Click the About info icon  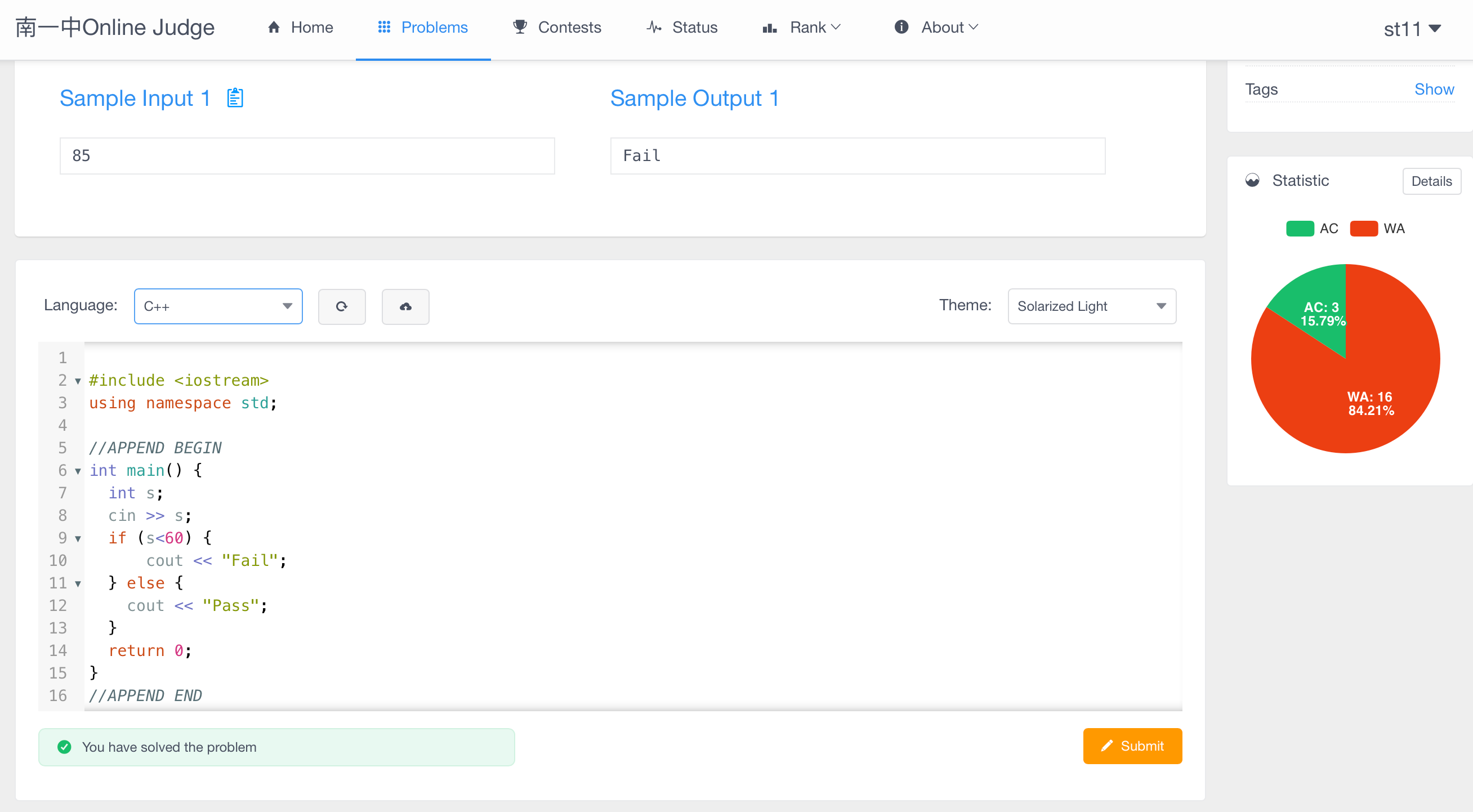click(901, 27)
